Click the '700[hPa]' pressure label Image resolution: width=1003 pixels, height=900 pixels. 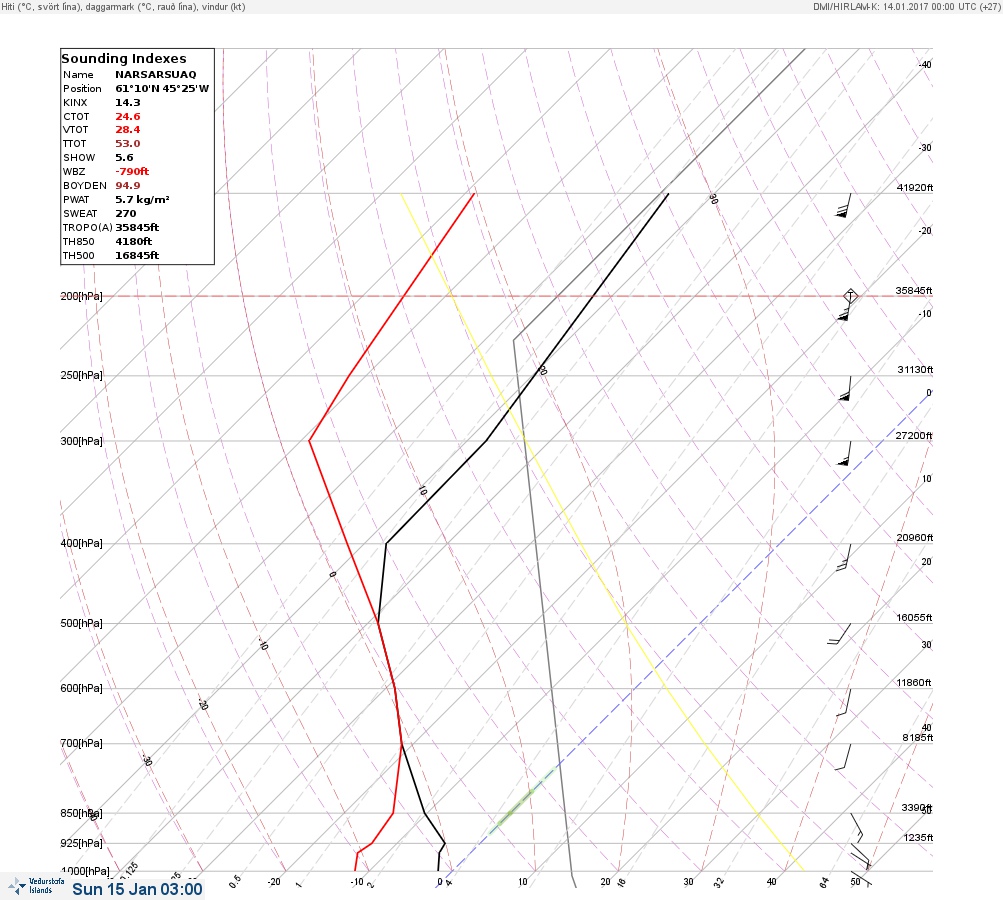pos(81,743)
